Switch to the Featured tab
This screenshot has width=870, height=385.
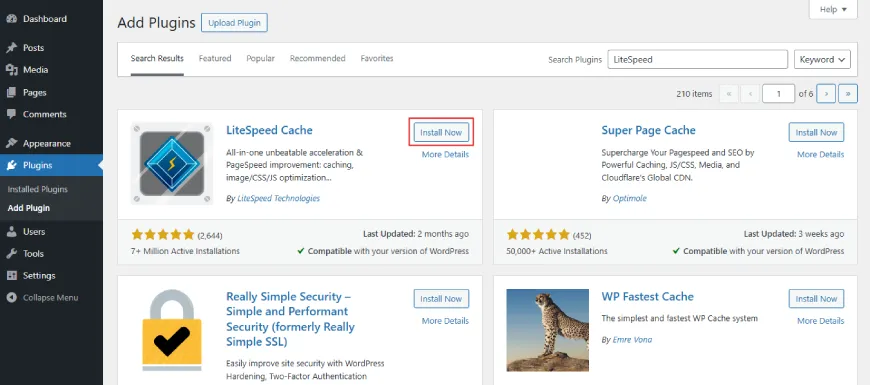click(215, 58)
